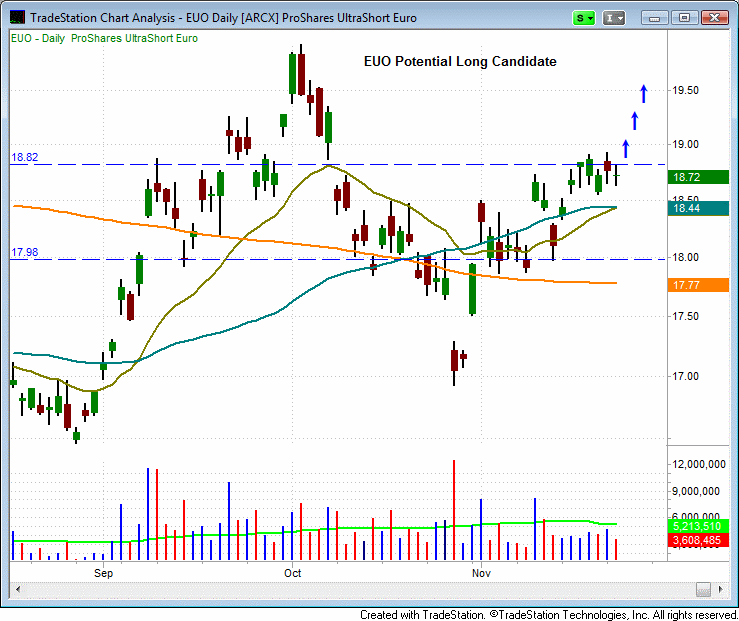Click the TradeStation app icon in title bar
739x621 pixels.
click(17, 17)
